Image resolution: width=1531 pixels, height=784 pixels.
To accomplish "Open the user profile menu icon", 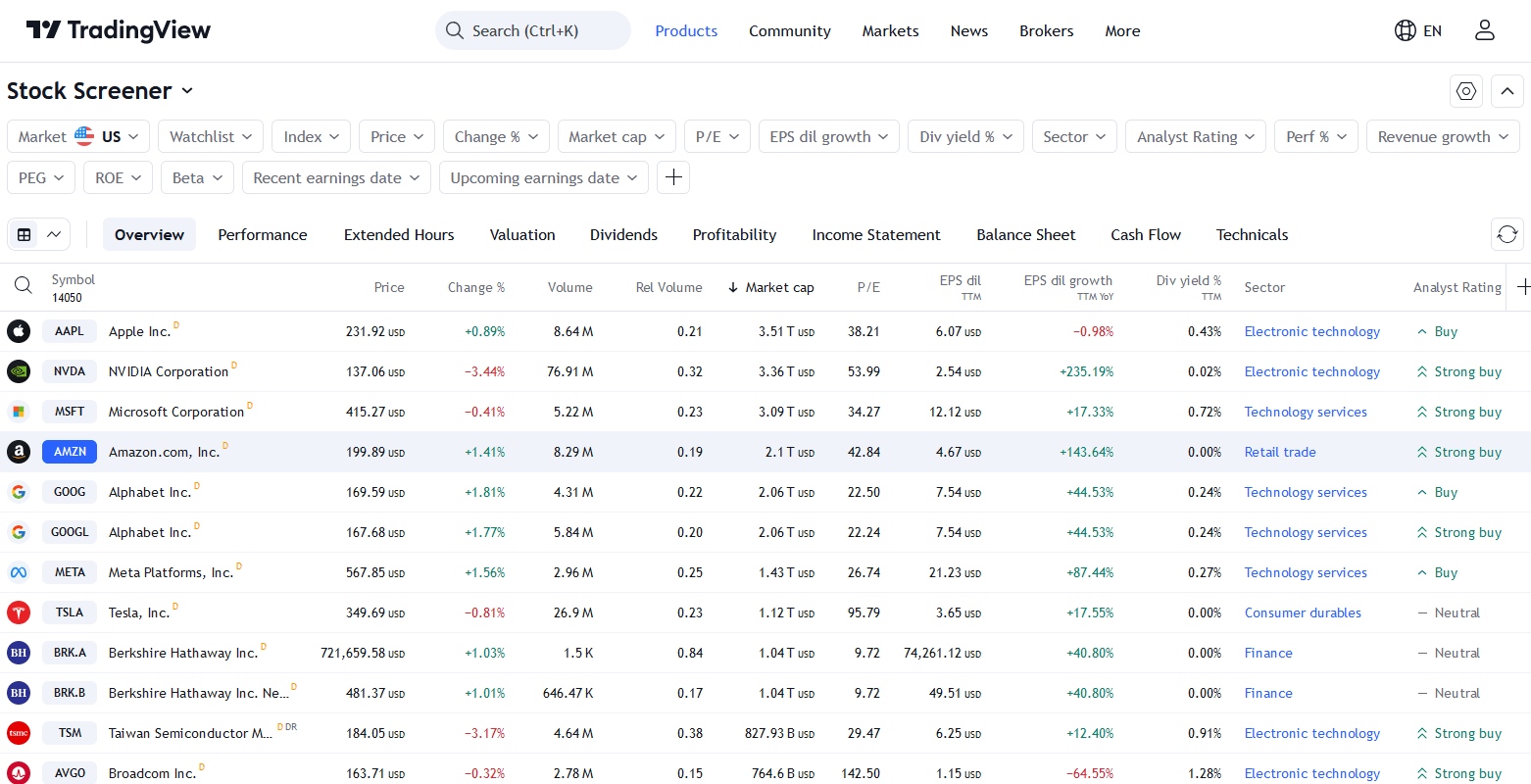I will (1485, 30).
